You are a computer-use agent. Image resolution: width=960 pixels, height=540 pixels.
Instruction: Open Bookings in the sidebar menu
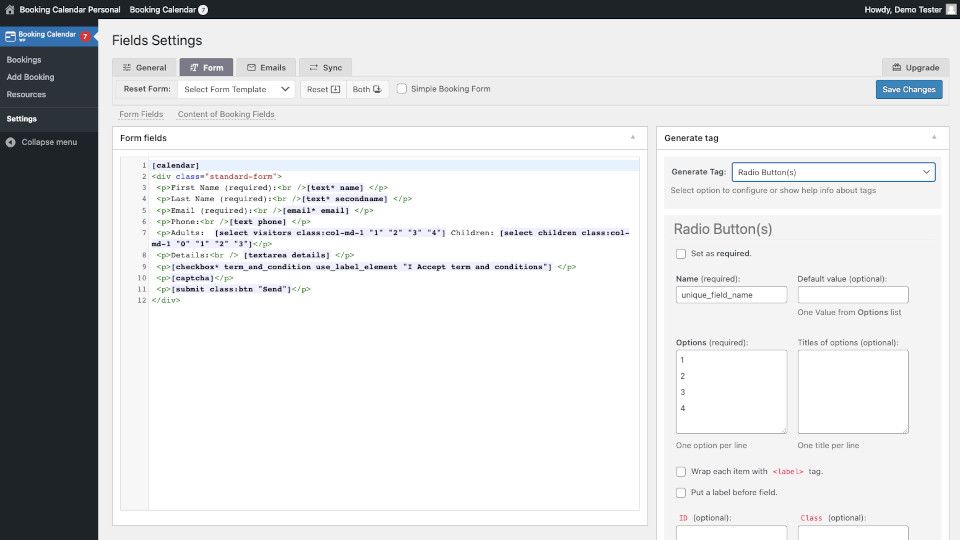click(24, 59)
